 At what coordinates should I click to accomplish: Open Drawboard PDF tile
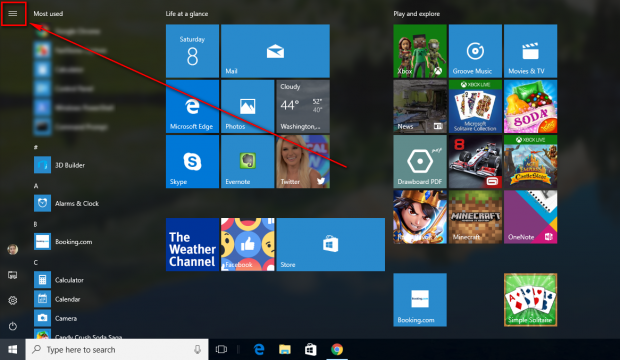[x=420, y=161]
